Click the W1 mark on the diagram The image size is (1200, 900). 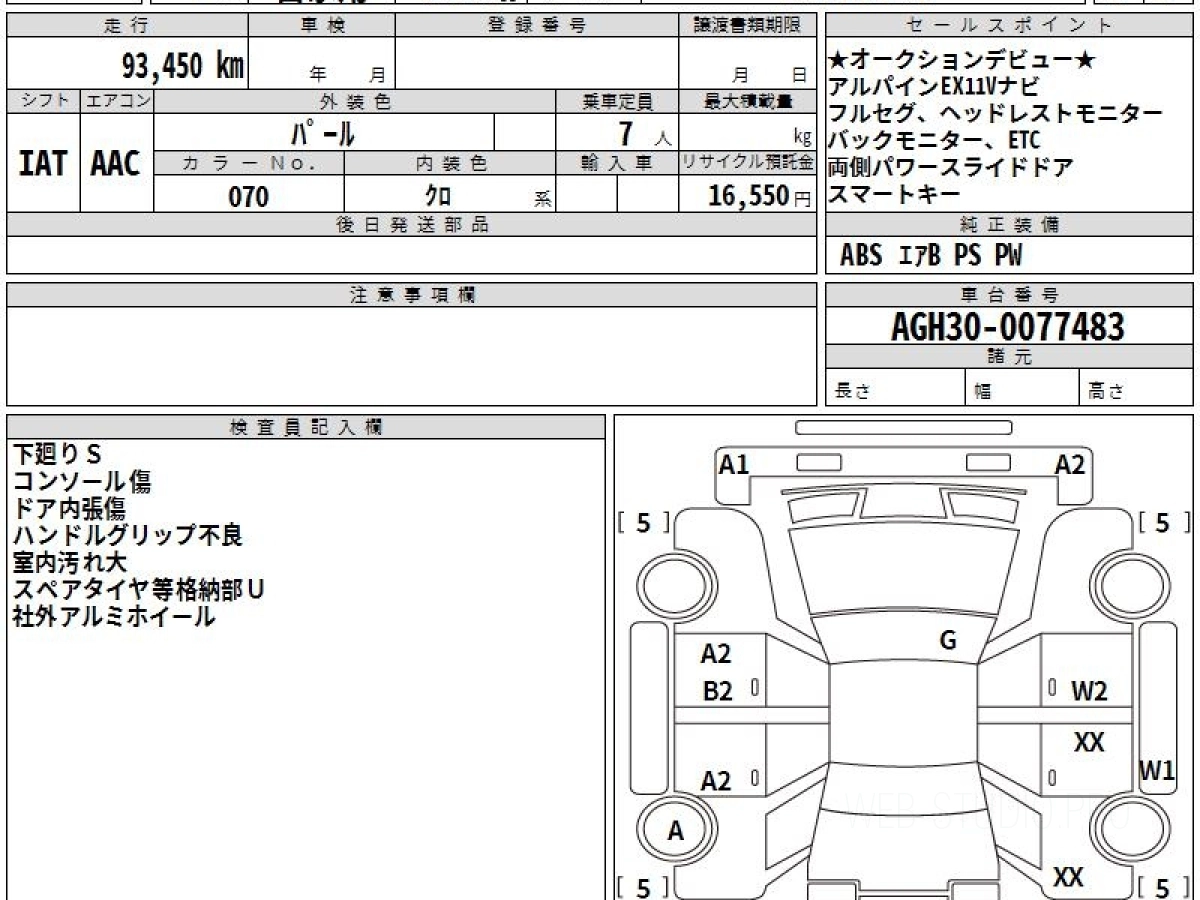point(1157,771)
